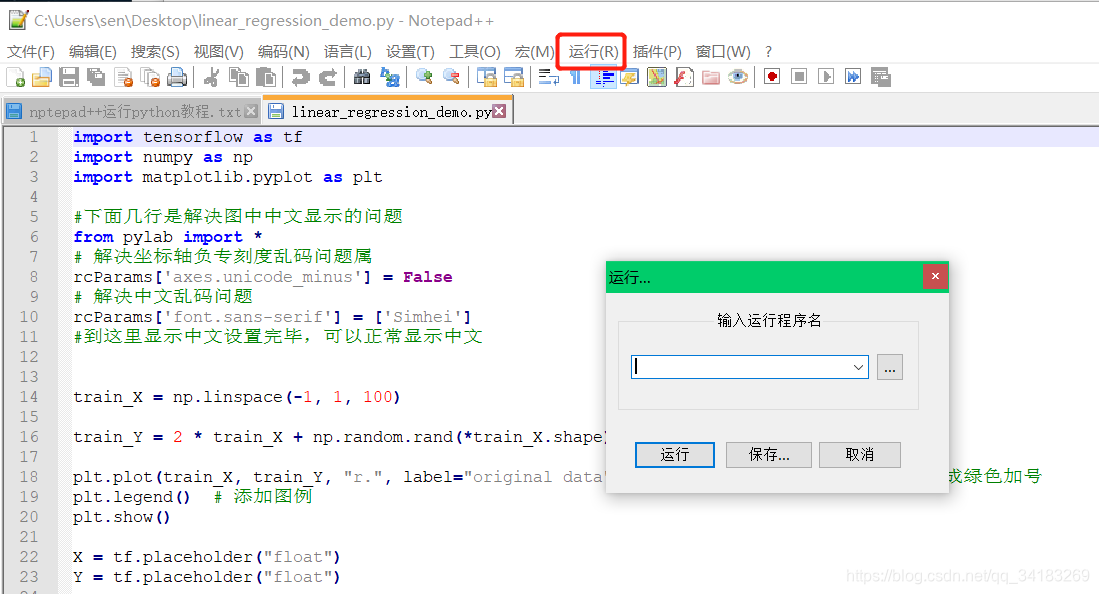Click the Print toolbar icon
This screenshot has width=1099, height=594.
click(x=176, y=77)
